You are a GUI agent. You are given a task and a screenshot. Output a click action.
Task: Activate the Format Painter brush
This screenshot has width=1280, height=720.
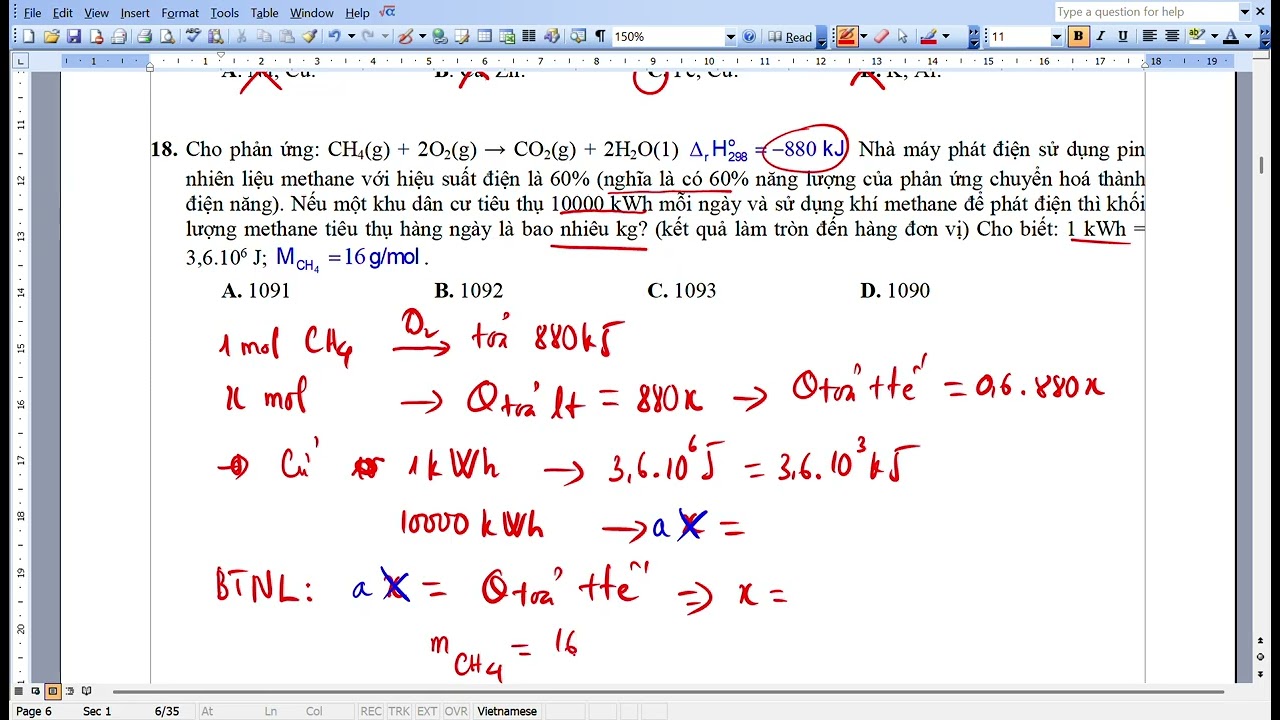point(309,37)
